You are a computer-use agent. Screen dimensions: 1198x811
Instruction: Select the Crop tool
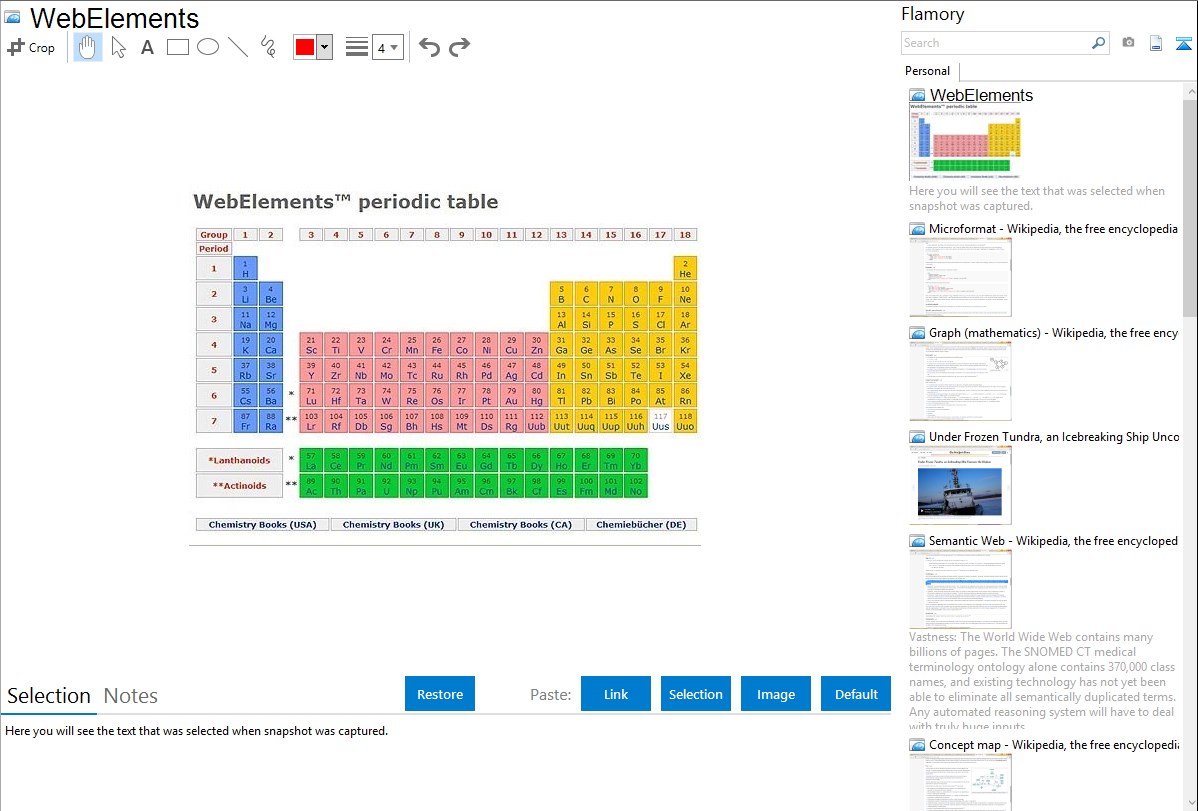coord(31,47)
